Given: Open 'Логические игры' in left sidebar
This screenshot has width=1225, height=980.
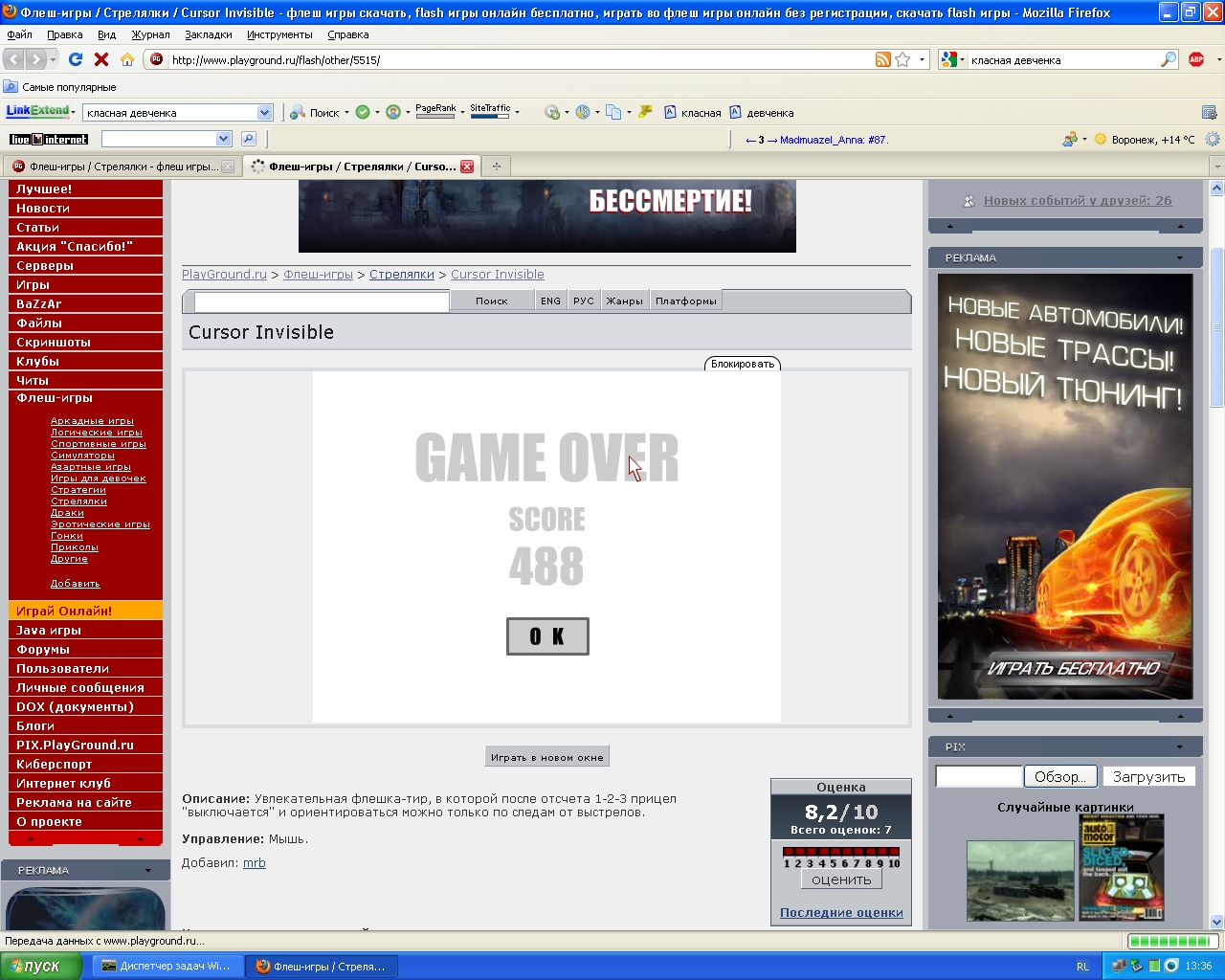Looking at the screenshot, I should pyautogui.click(x=97, y=433).
